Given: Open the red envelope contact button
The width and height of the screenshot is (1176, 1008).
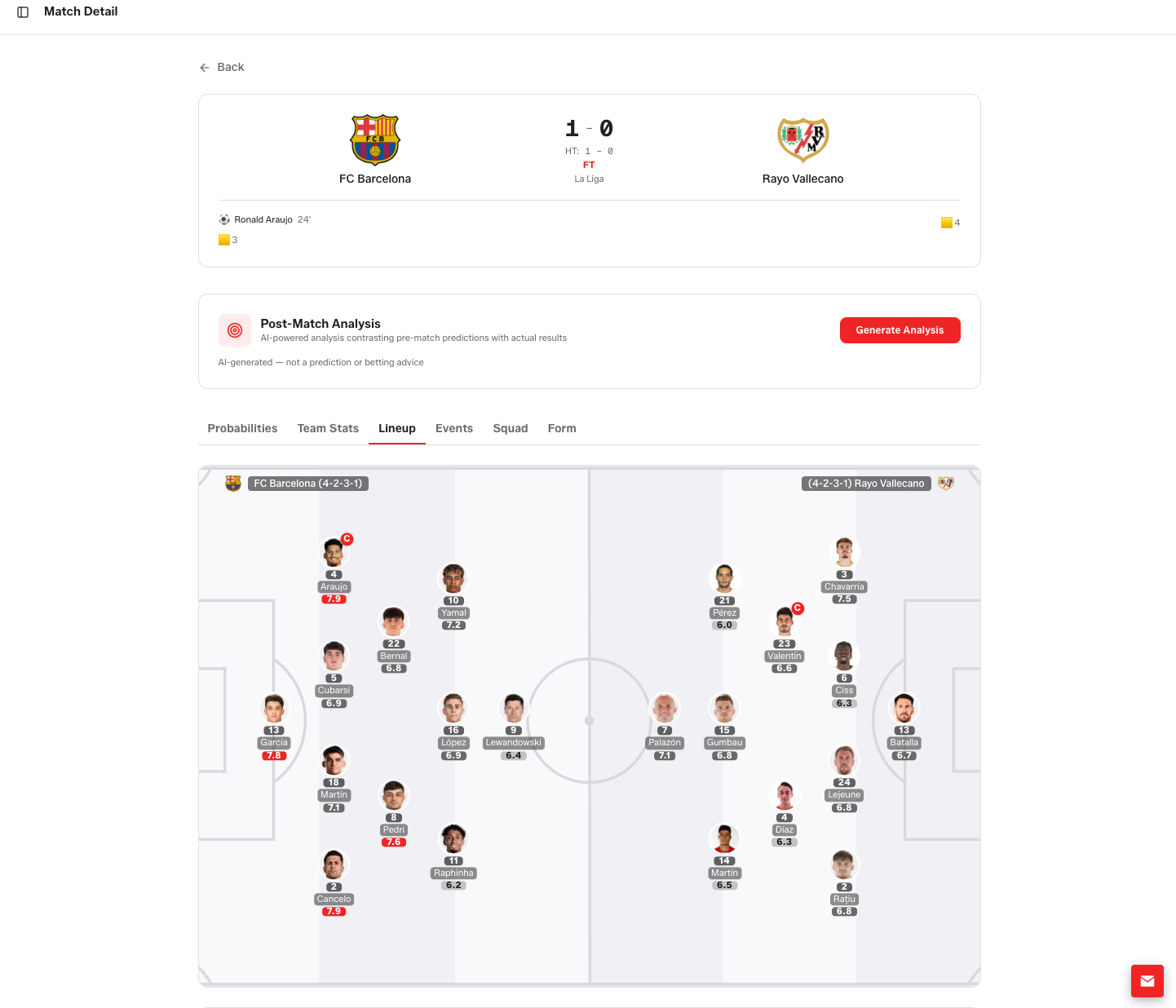Looking at the screenshot, I should point(1147,981).
